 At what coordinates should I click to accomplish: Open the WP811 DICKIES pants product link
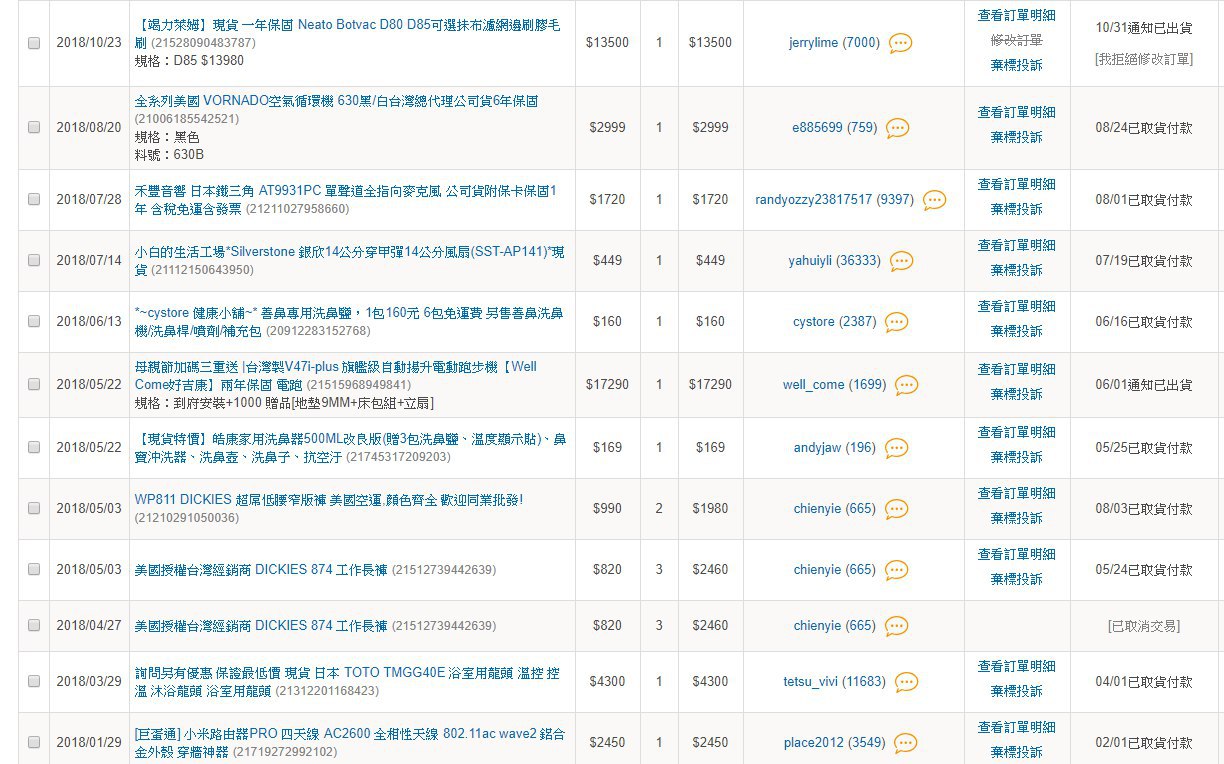[329, 499]
